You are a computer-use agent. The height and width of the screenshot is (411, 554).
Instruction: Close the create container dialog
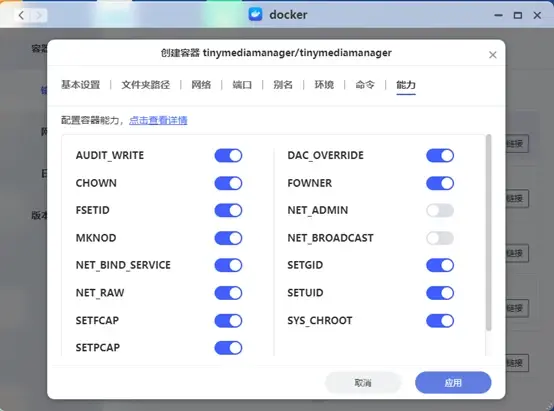point(493,55)
